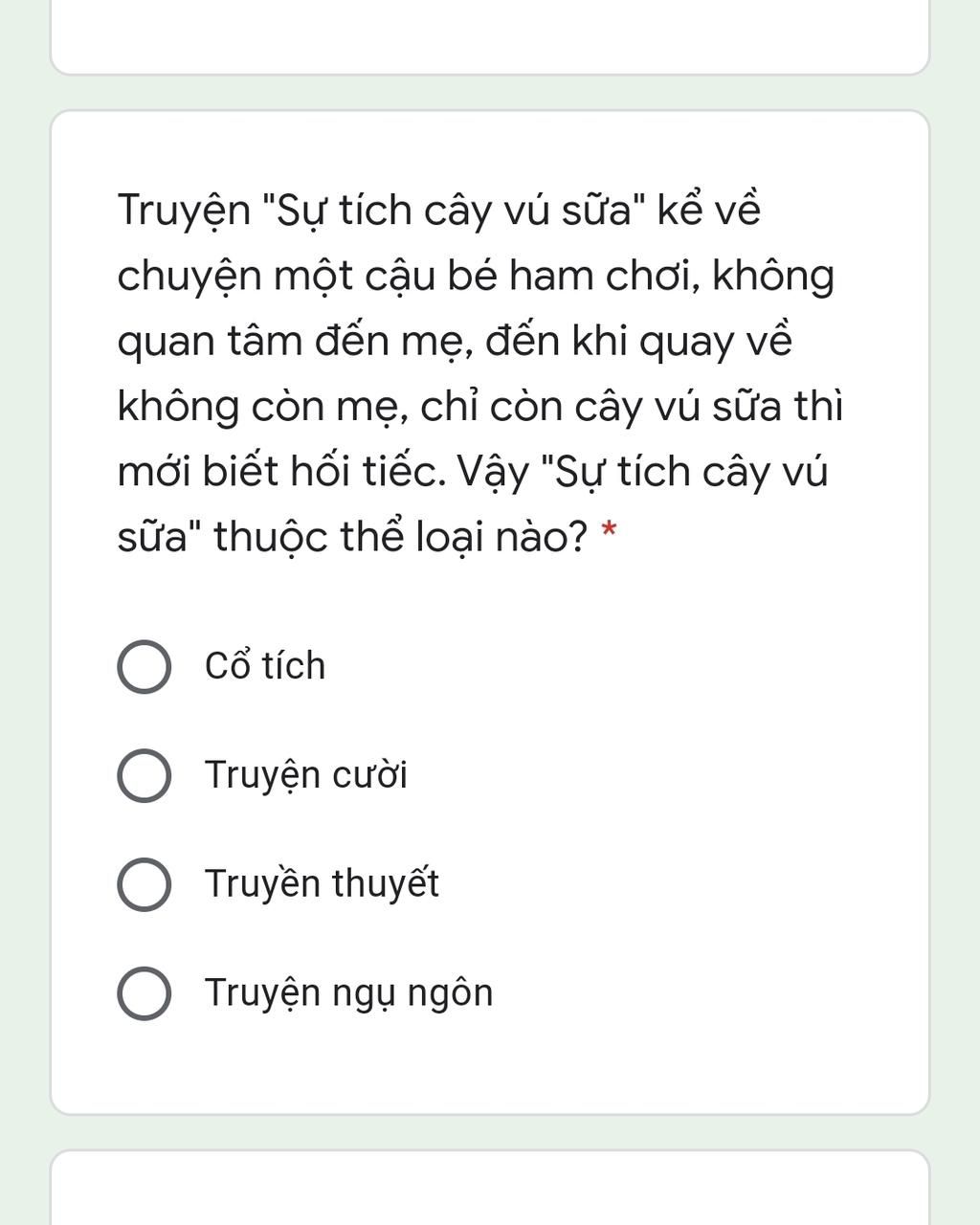The height and width of the screenshot is (1225, 980).
Task: Click the "Truyện ngụ ngôn" answer label text
Action: pyautogui.click(x=349, y=992)
